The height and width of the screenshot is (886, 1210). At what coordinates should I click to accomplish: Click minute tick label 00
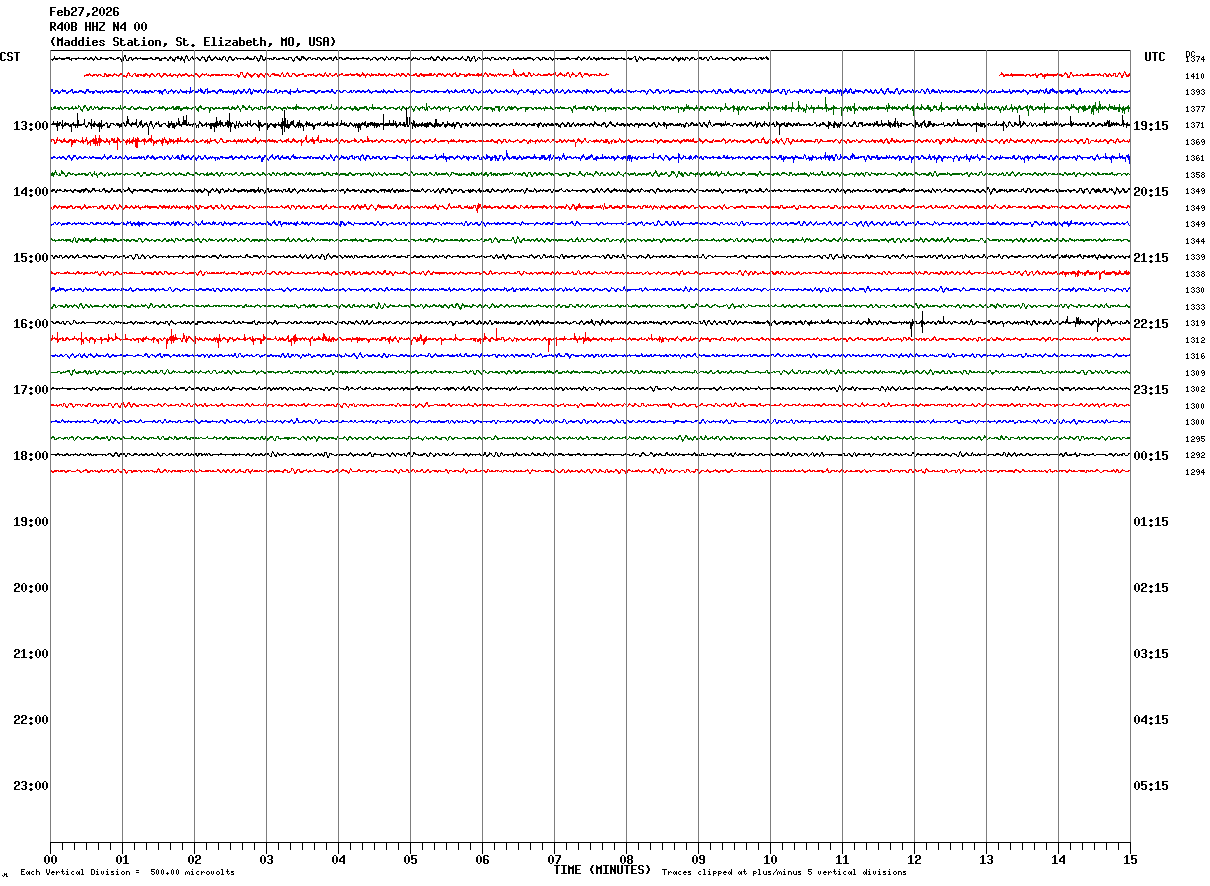[50, 859]
